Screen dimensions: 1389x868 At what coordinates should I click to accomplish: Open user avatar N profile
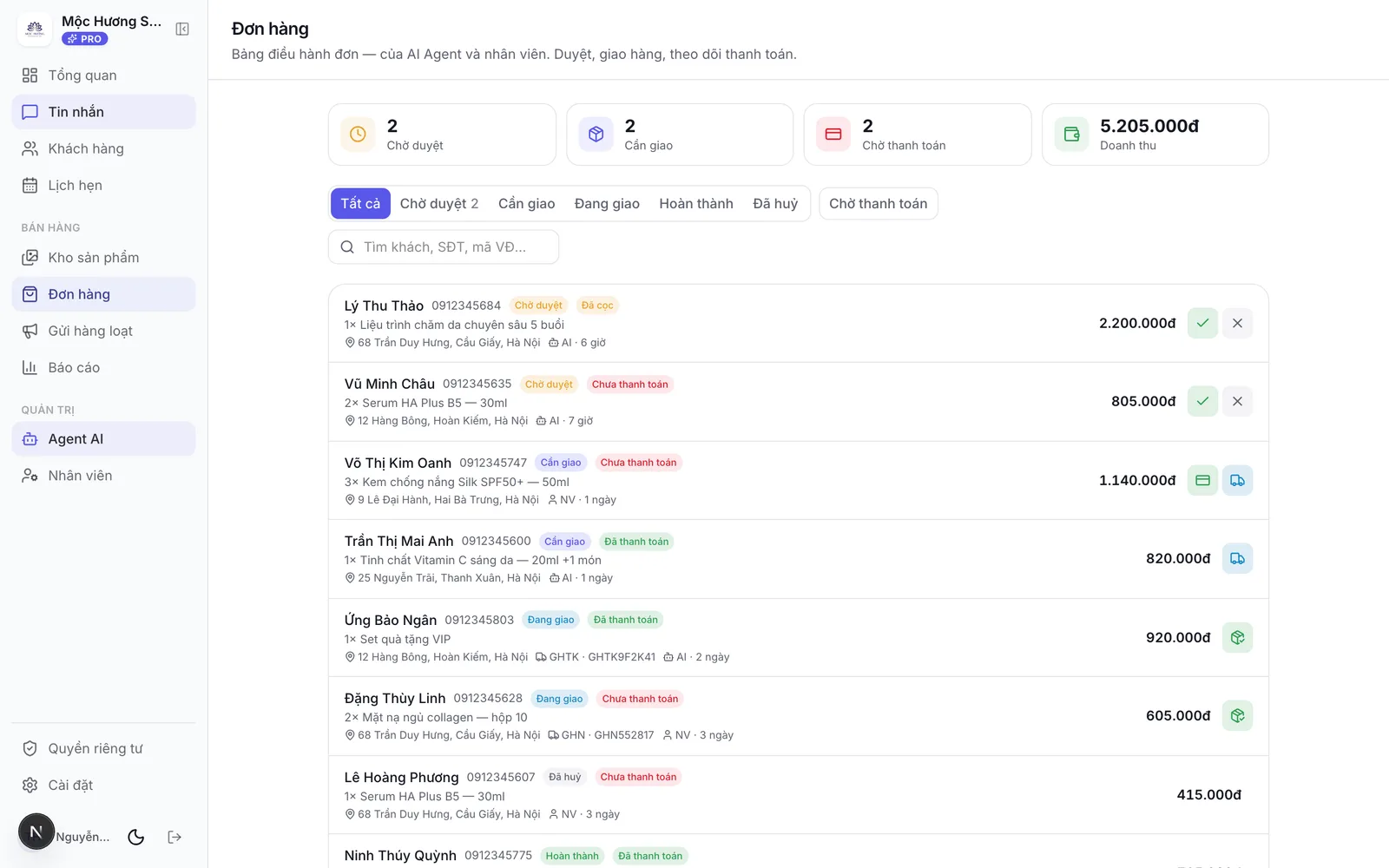coord(36,832)
